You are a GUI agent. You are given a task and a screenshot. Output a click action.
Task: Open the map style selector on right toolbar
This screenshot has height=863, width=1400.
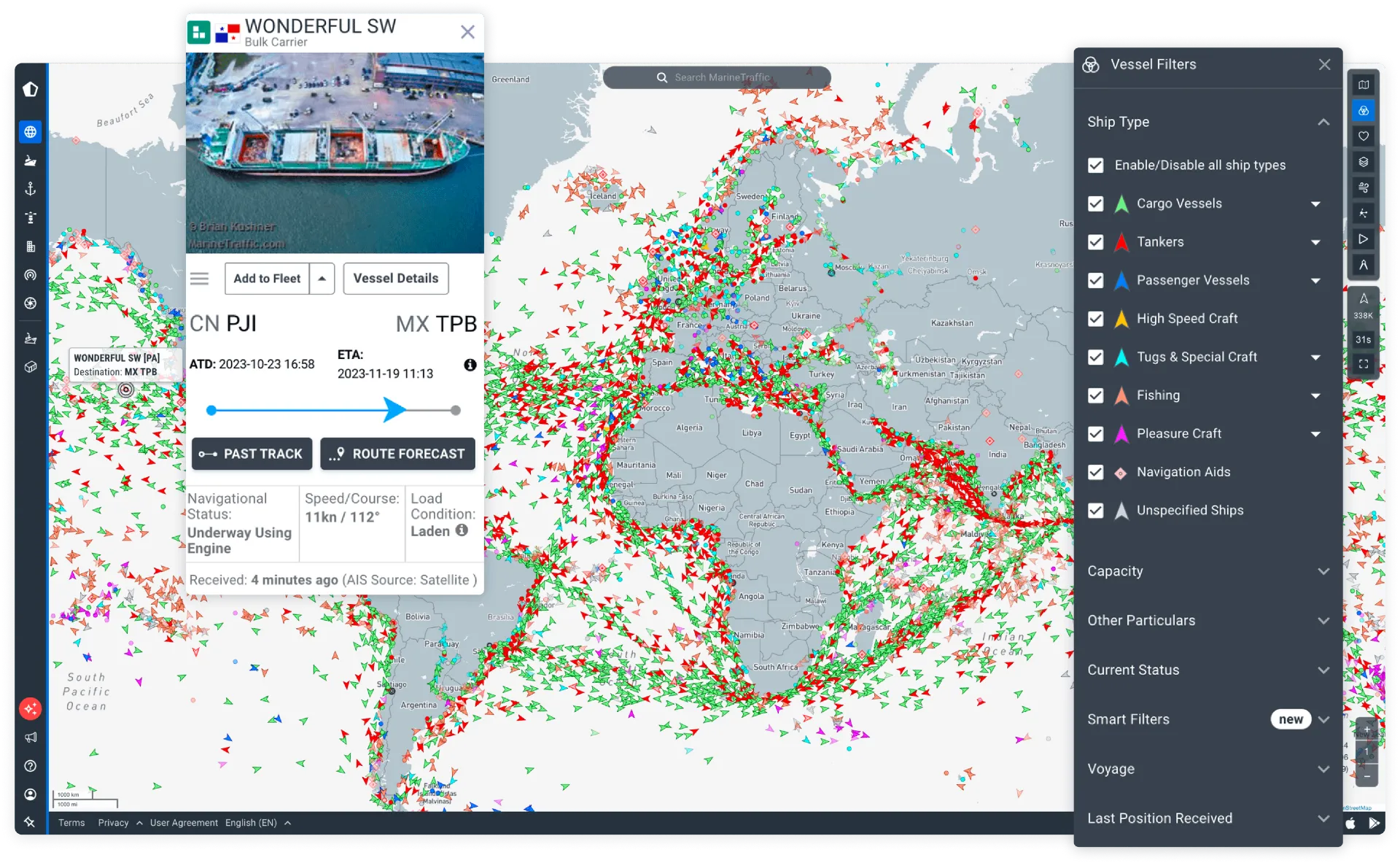coord(1364,84)
